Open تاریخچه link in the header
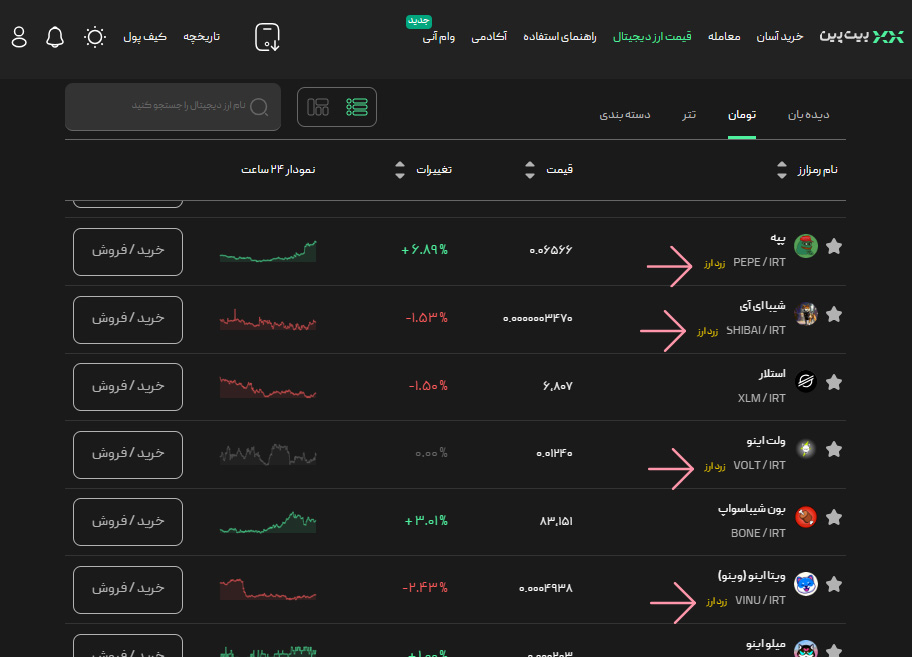The image size is (912, 657). pos(201,37)
